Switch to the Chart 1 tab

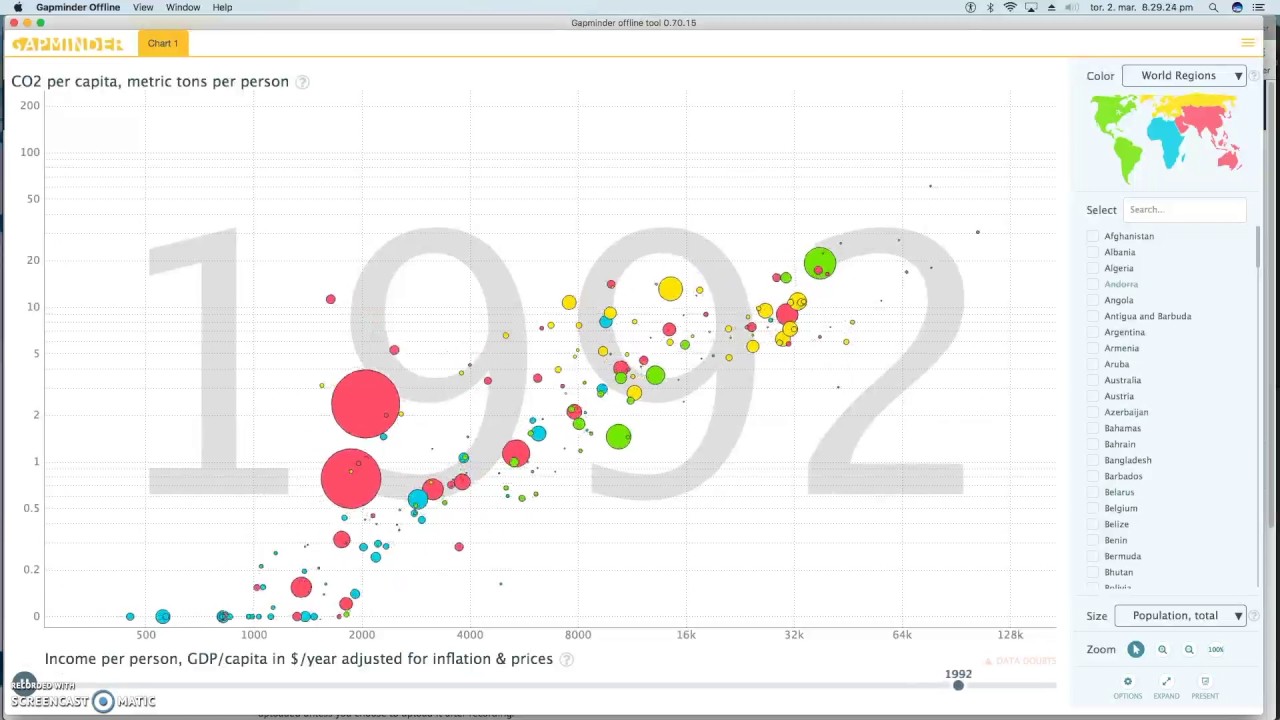click(163, 43)
